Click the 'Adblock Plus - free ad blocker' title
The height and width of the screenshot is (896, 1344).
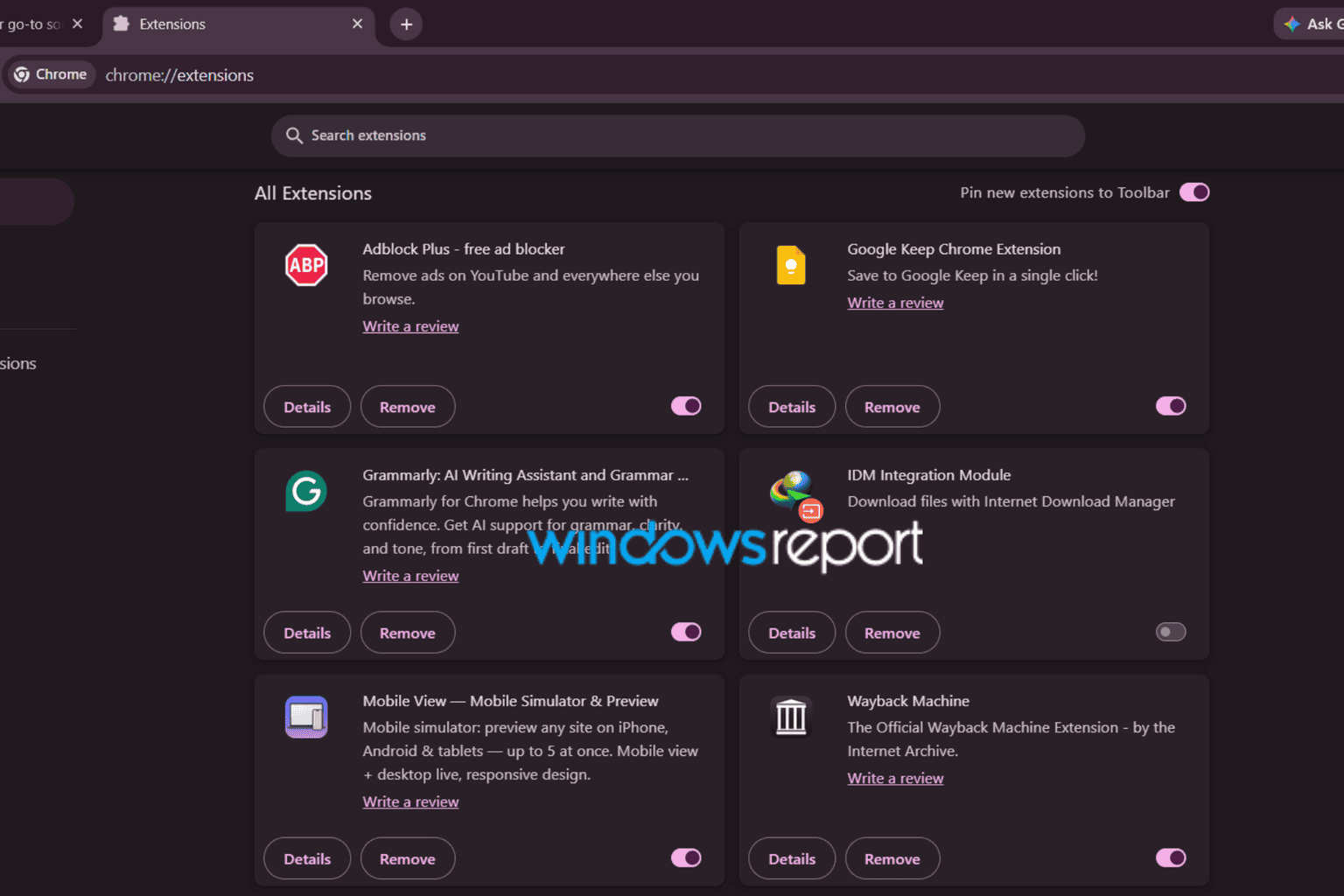[464, 249]
